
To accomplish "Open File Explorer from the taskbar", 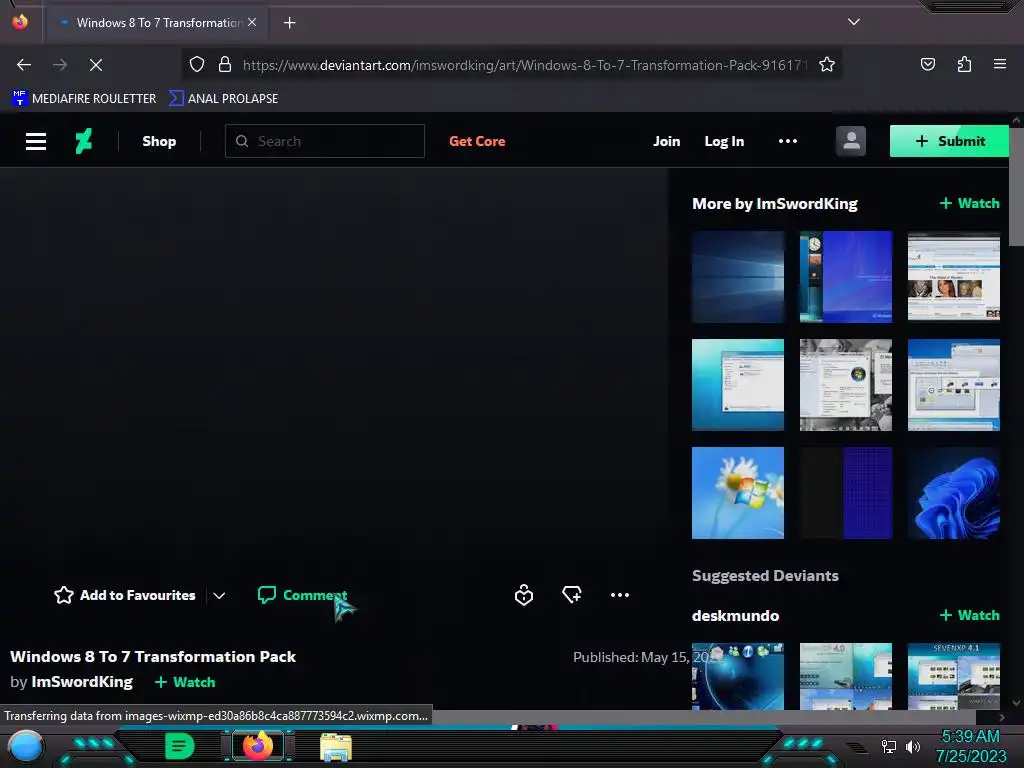I will pyautogui.click(x=336, y=746).
